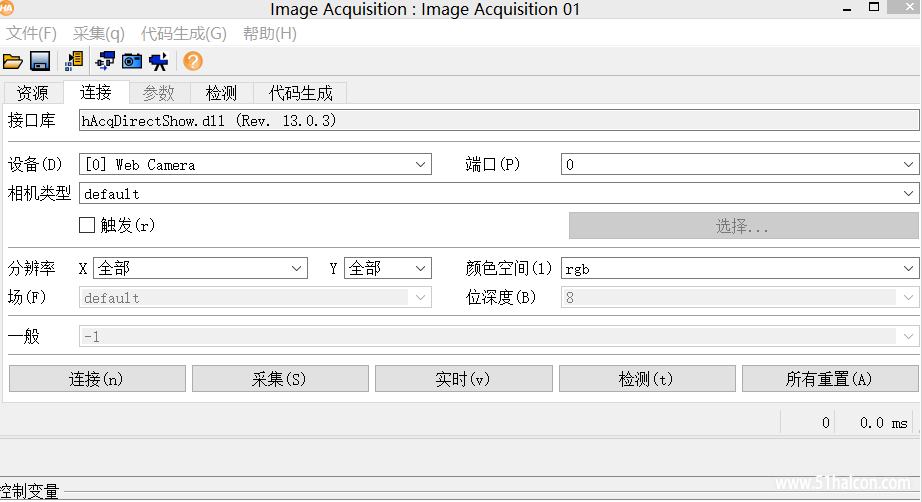Click the 控制变量 panel label
Screen dimensions: 922x502
[x=29, y=492]
